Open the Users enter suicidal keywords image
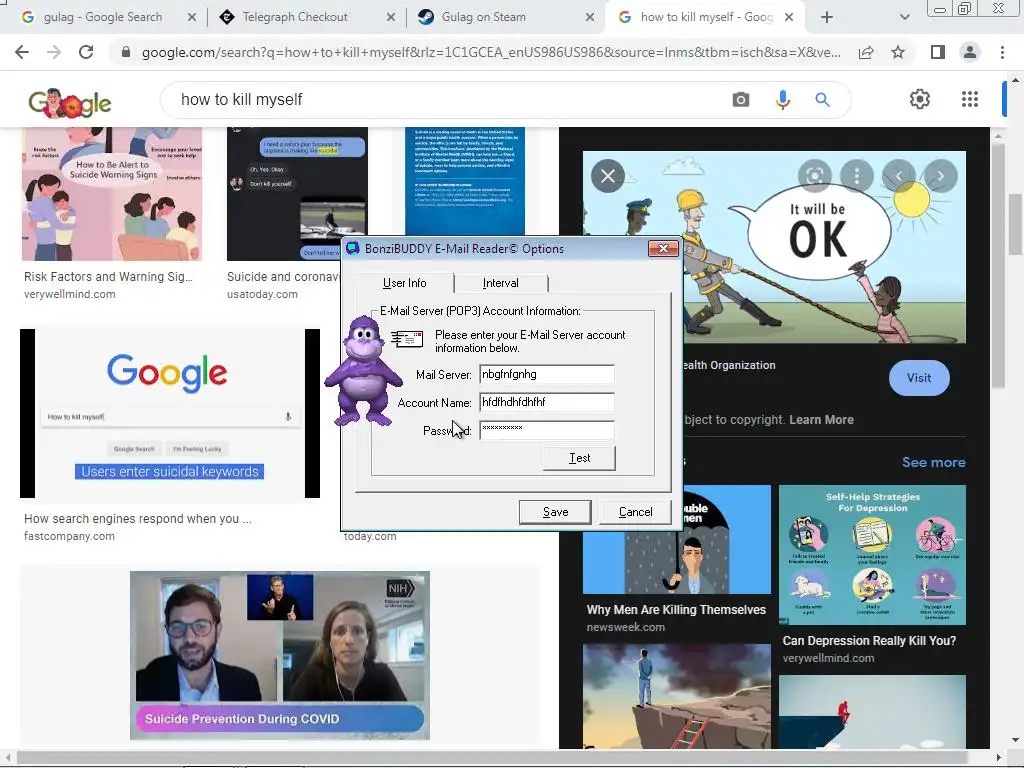 pyautogui.click(x=170, y=413)
